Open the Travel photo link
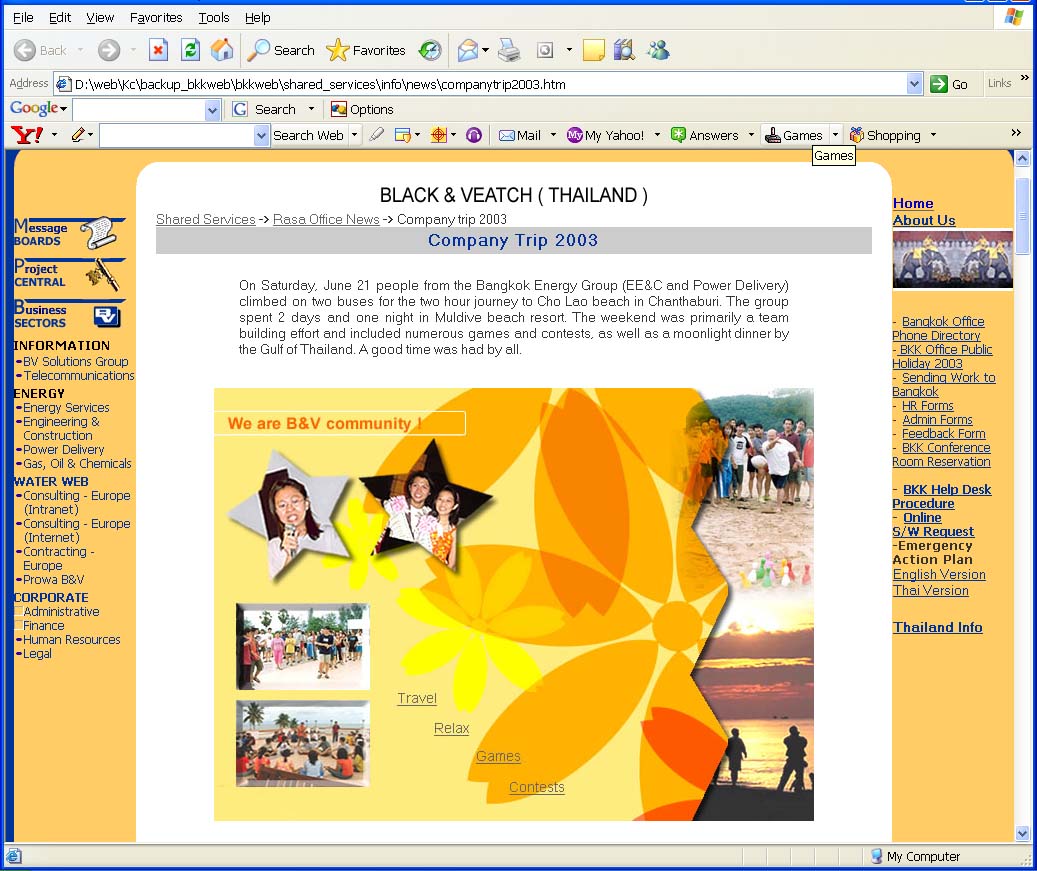The image size is (1037, 871). point(417,698)
